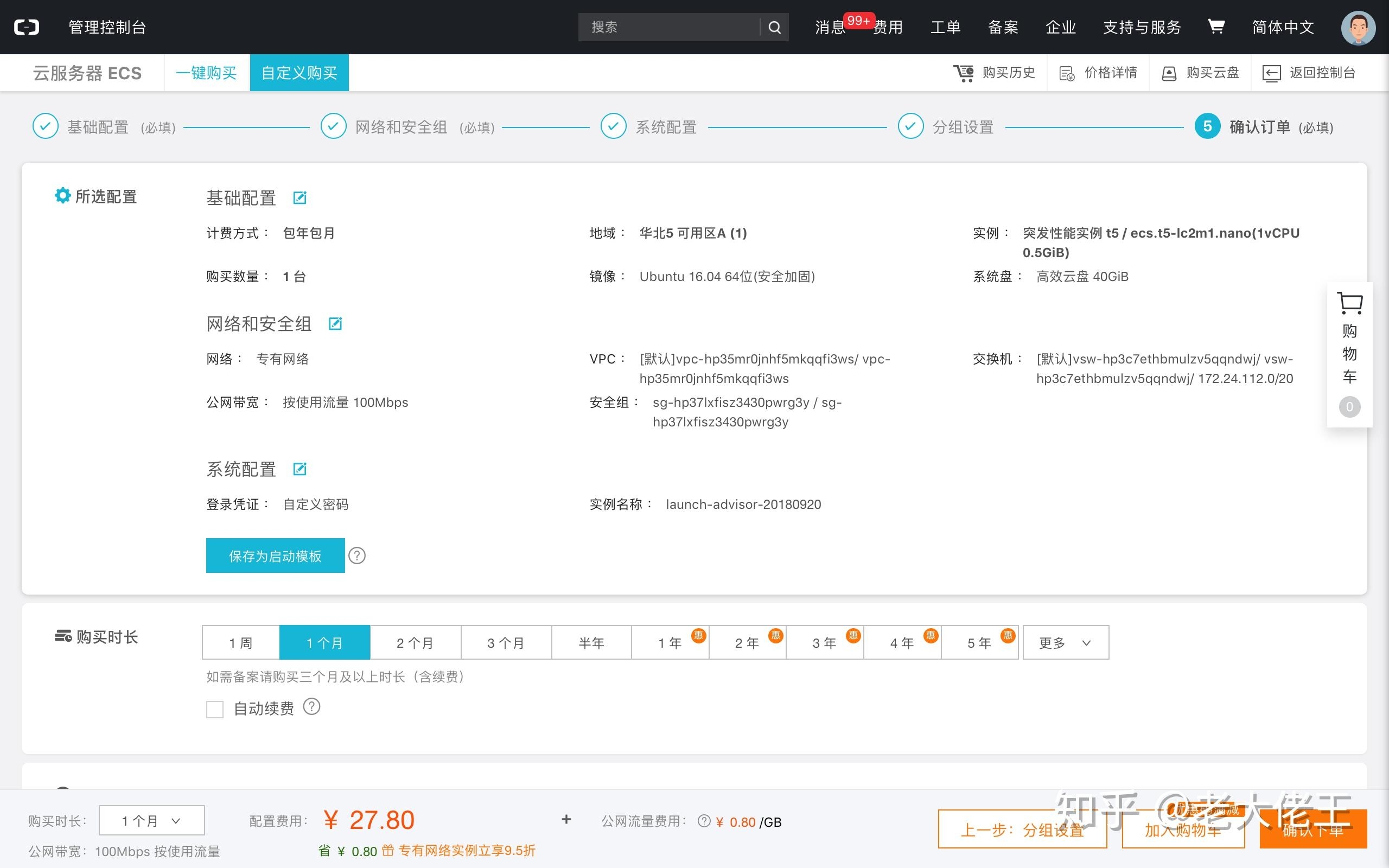Open the 工单 menu
The height and width of the screenshot is (868, 1389).
coord(945,27)
